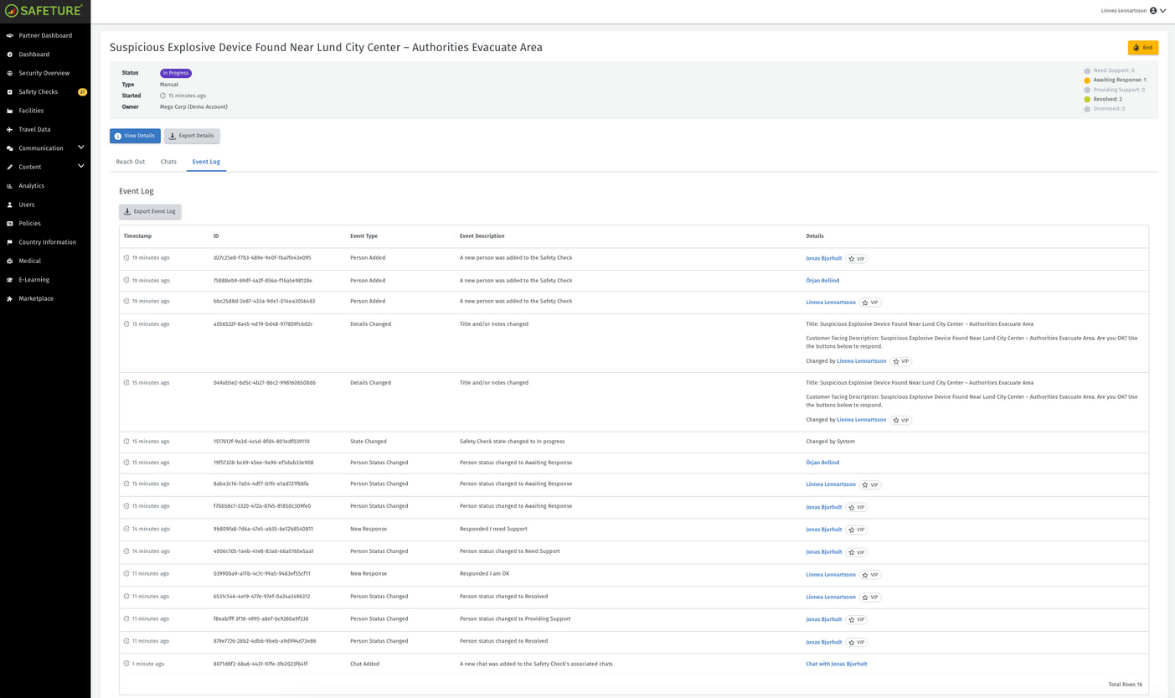The height and width of the screenshot is (698, 1175).
Task: Click the Medical icon in sidebar
Action: coord(10,261)
